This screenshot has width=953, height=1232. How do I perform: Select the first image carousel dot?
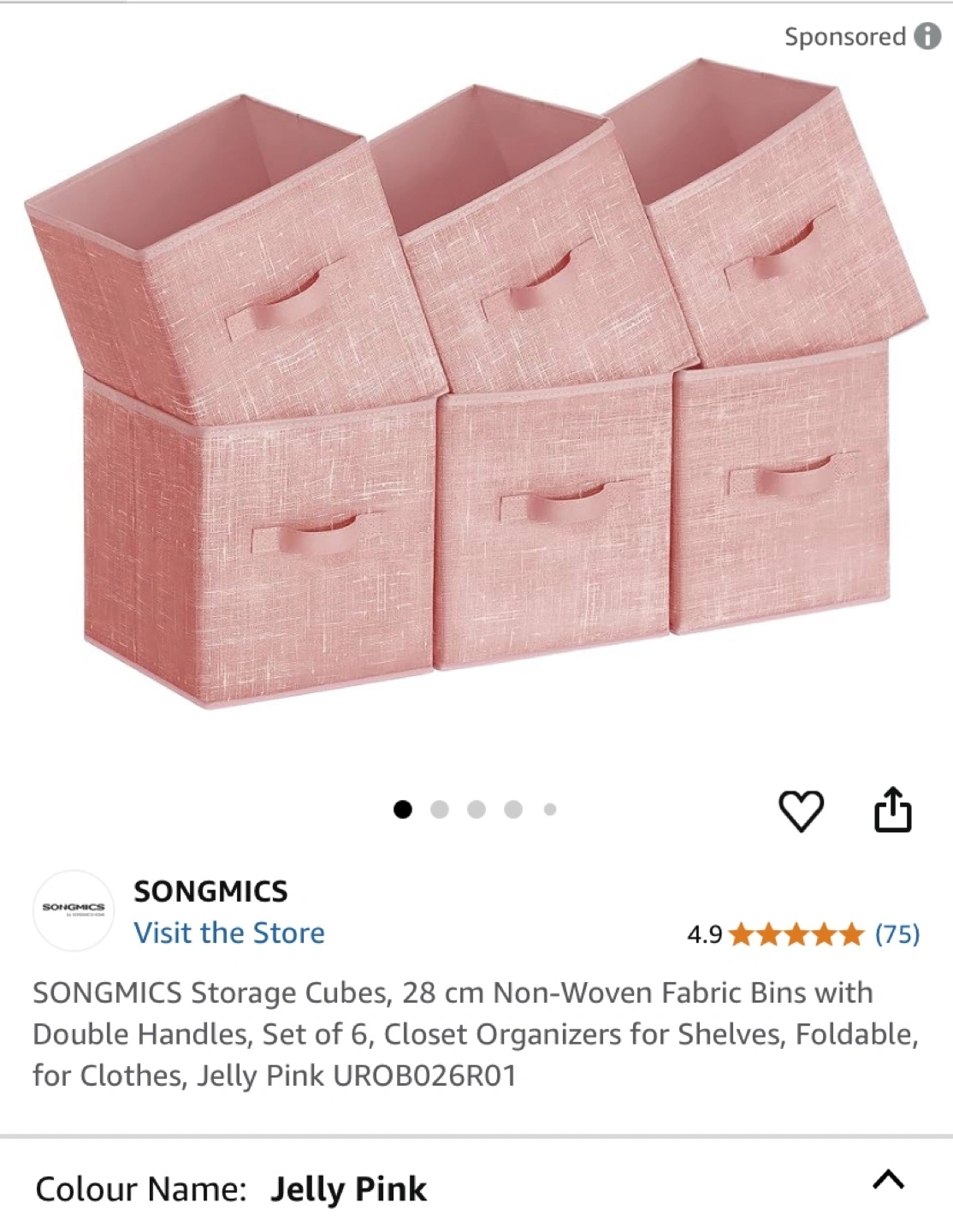pos(402,809)
